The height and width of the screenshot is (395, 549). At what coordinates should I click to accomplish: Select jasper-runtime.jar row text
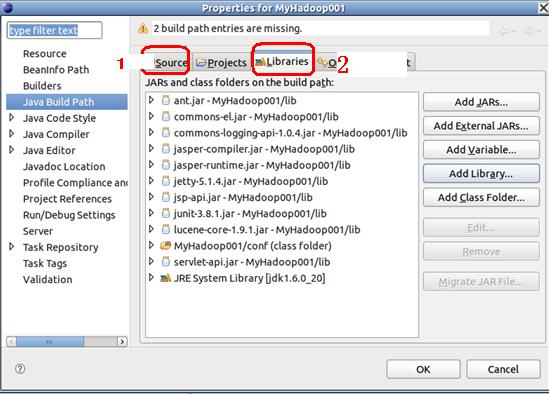[x=262, y=165]
